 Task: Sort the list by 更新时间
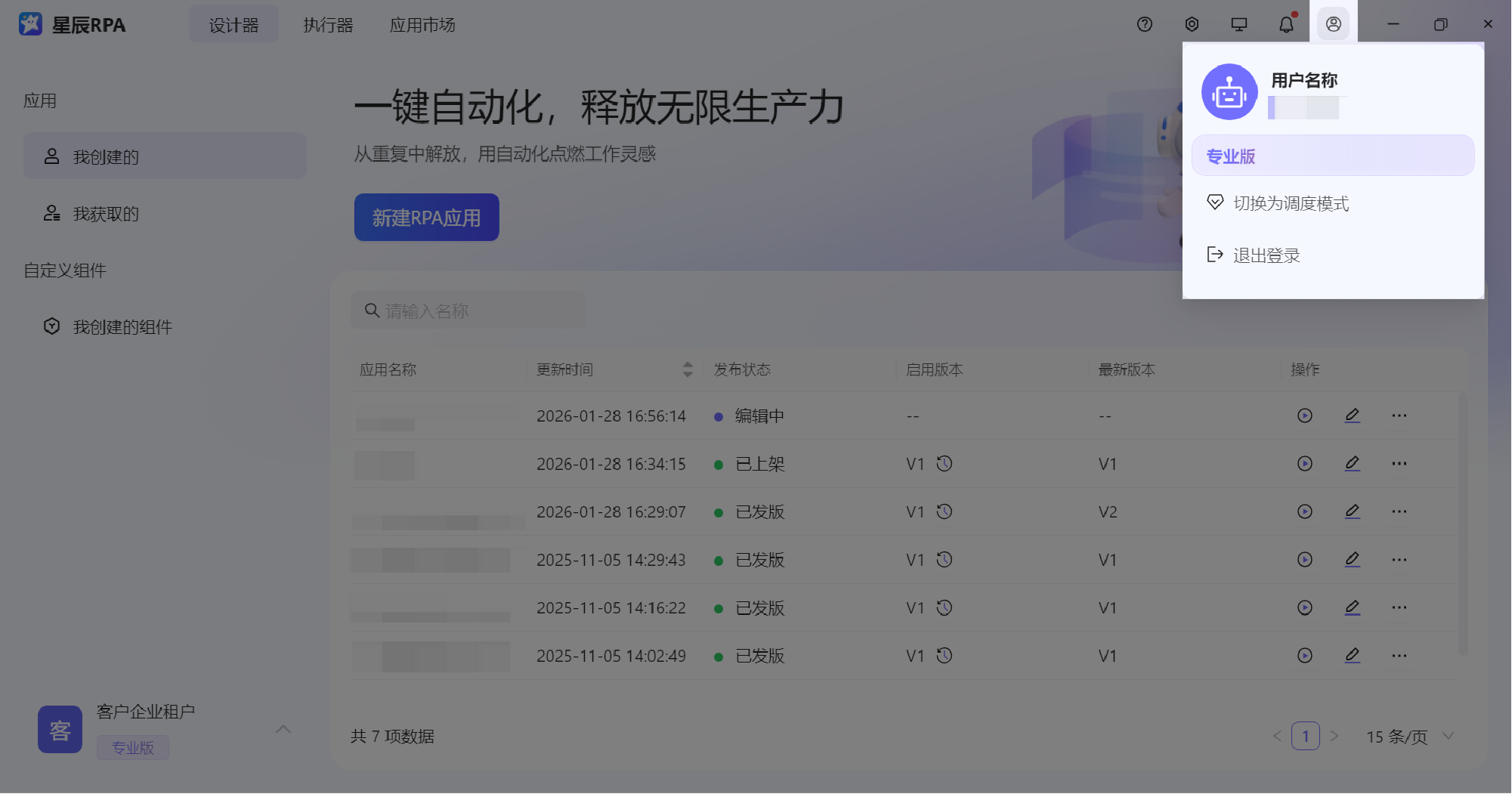tap(687, 369)
